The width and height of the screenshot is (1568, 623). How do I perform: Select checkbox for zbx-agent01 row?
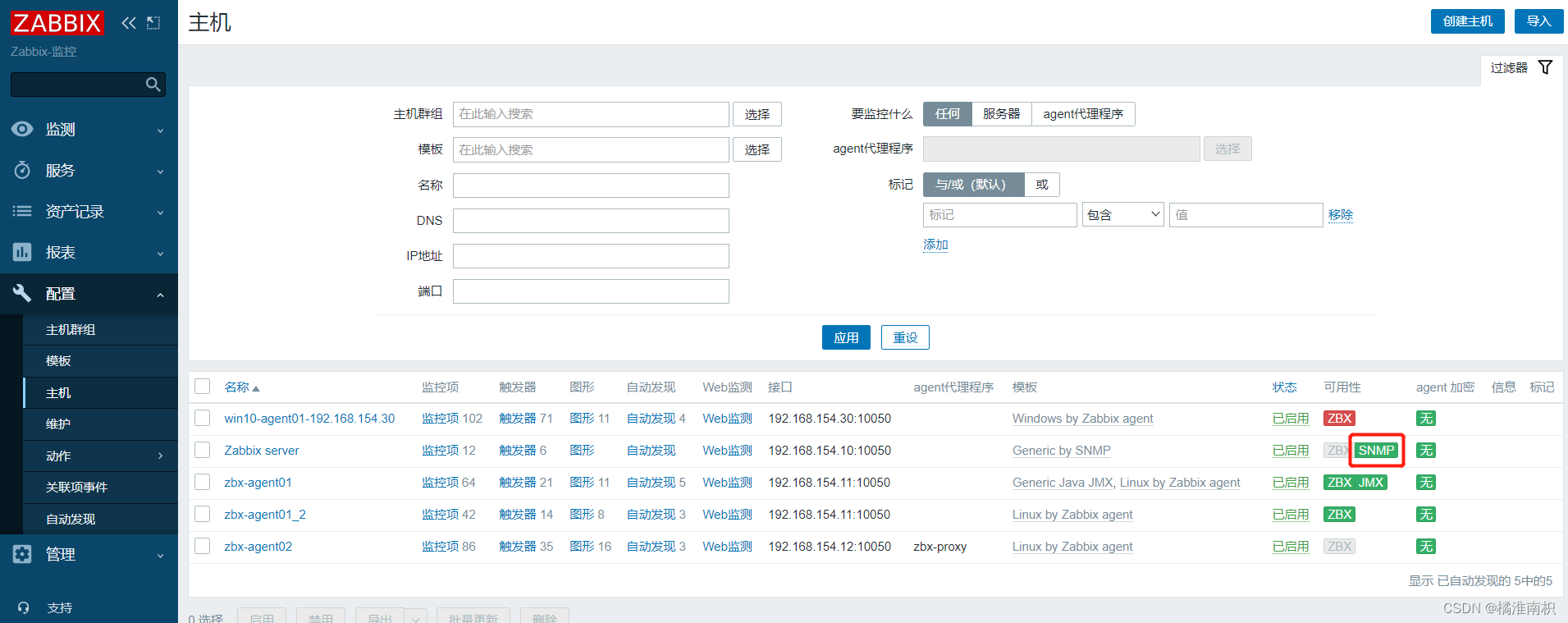[203, 483]
